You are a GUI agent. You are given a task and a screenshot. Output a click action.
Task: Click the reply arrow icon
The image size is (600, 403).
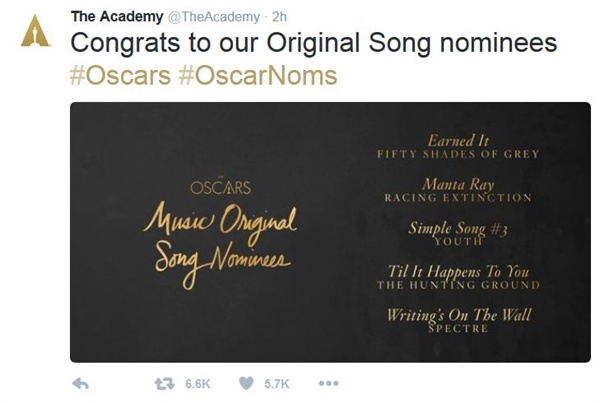pyautogui.click(x=80, y=383)
